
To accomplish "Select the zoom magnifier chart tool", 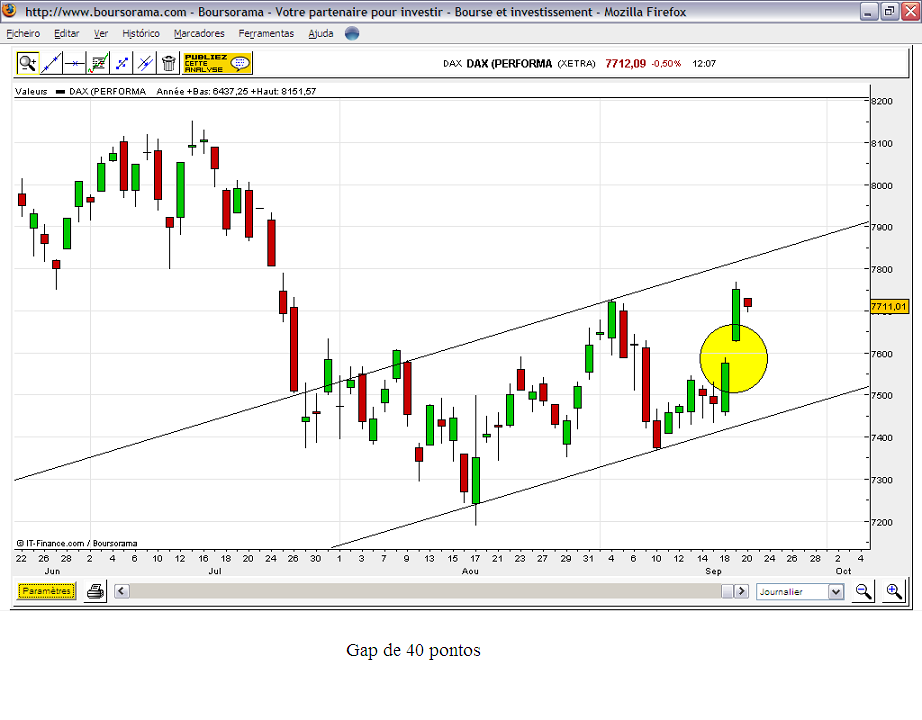I will pos(28,63).
